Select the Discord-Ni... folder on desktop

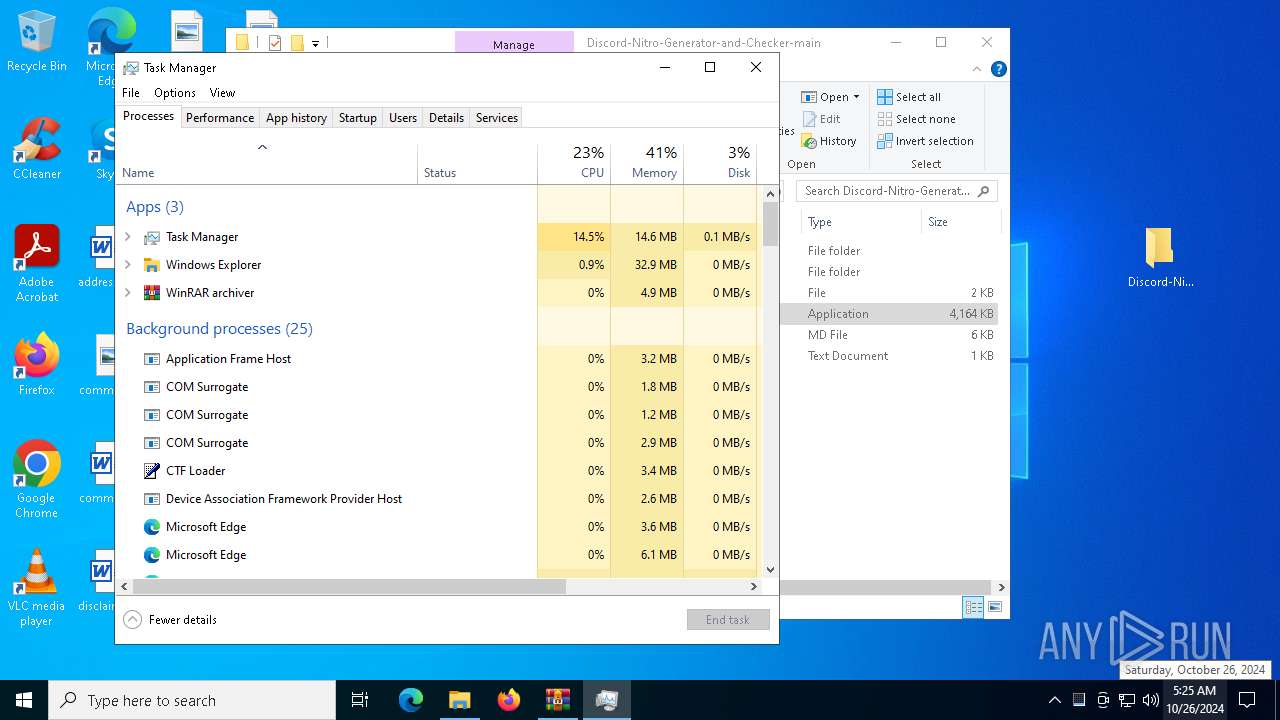pos(1160,257)
